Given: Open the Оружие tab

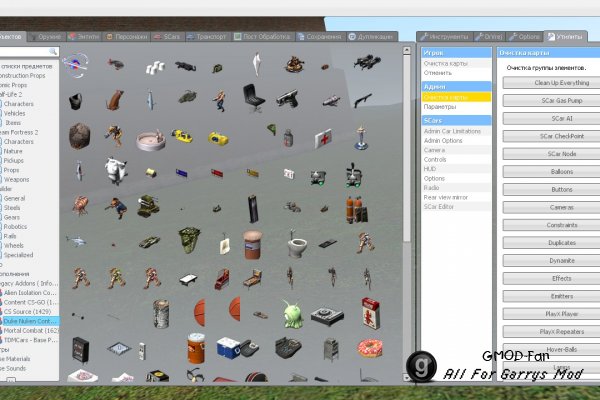Looking at the screenshot, I should pyautogui.click(x=46, y=37).
